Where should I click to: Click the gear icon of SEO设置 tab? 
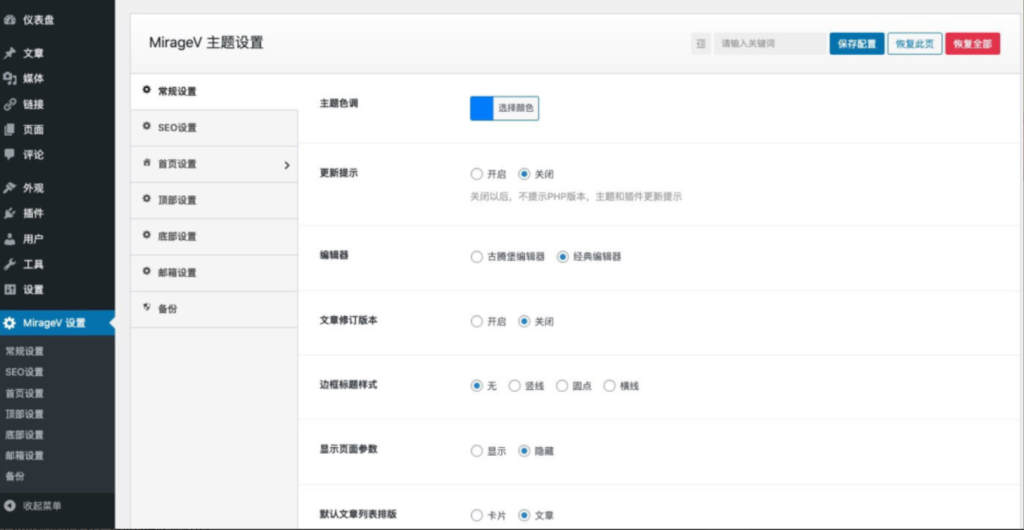coord(146,127)
